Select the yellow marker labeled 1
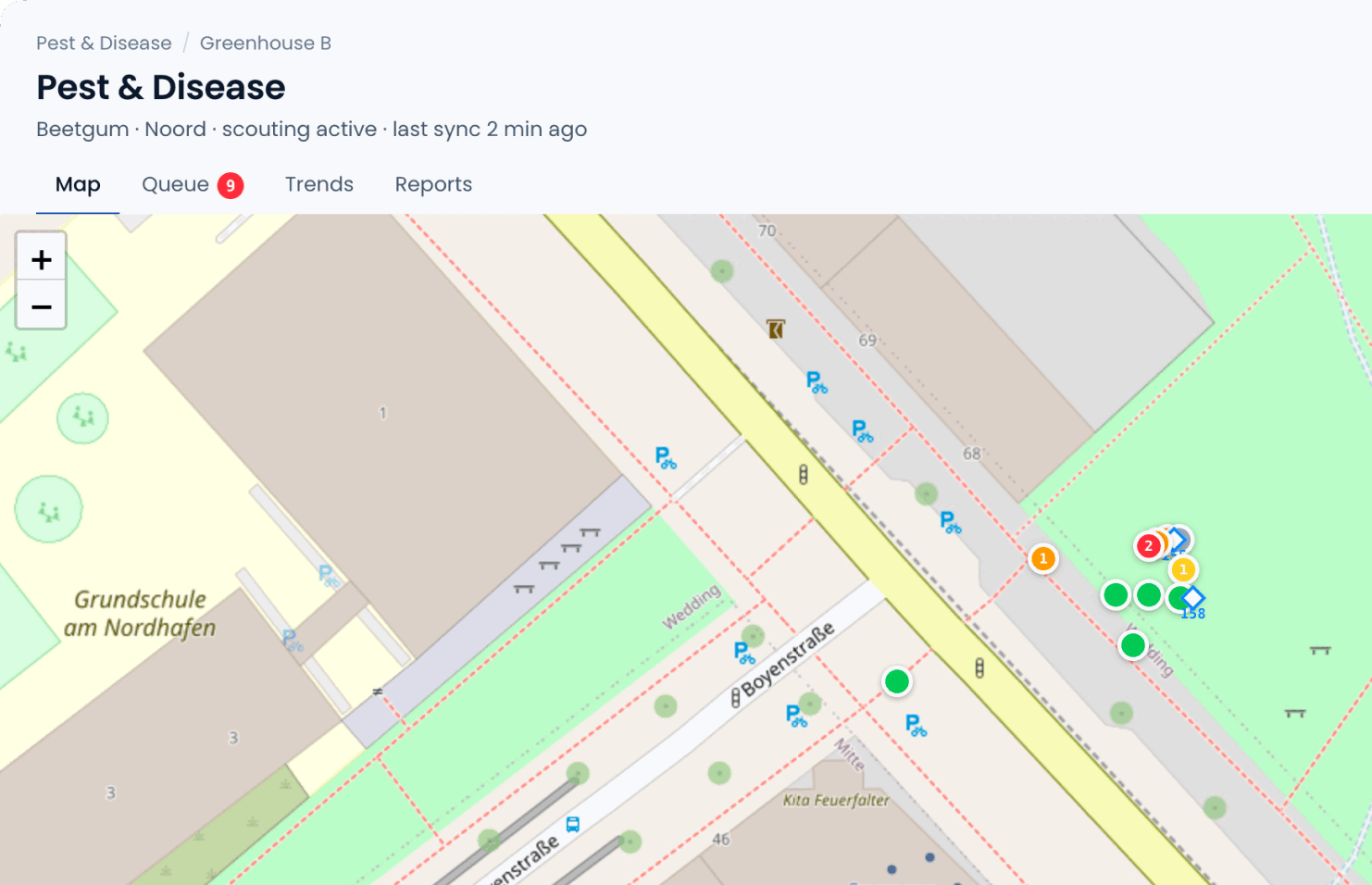The image size is (1372, 885). (1182, 569)
